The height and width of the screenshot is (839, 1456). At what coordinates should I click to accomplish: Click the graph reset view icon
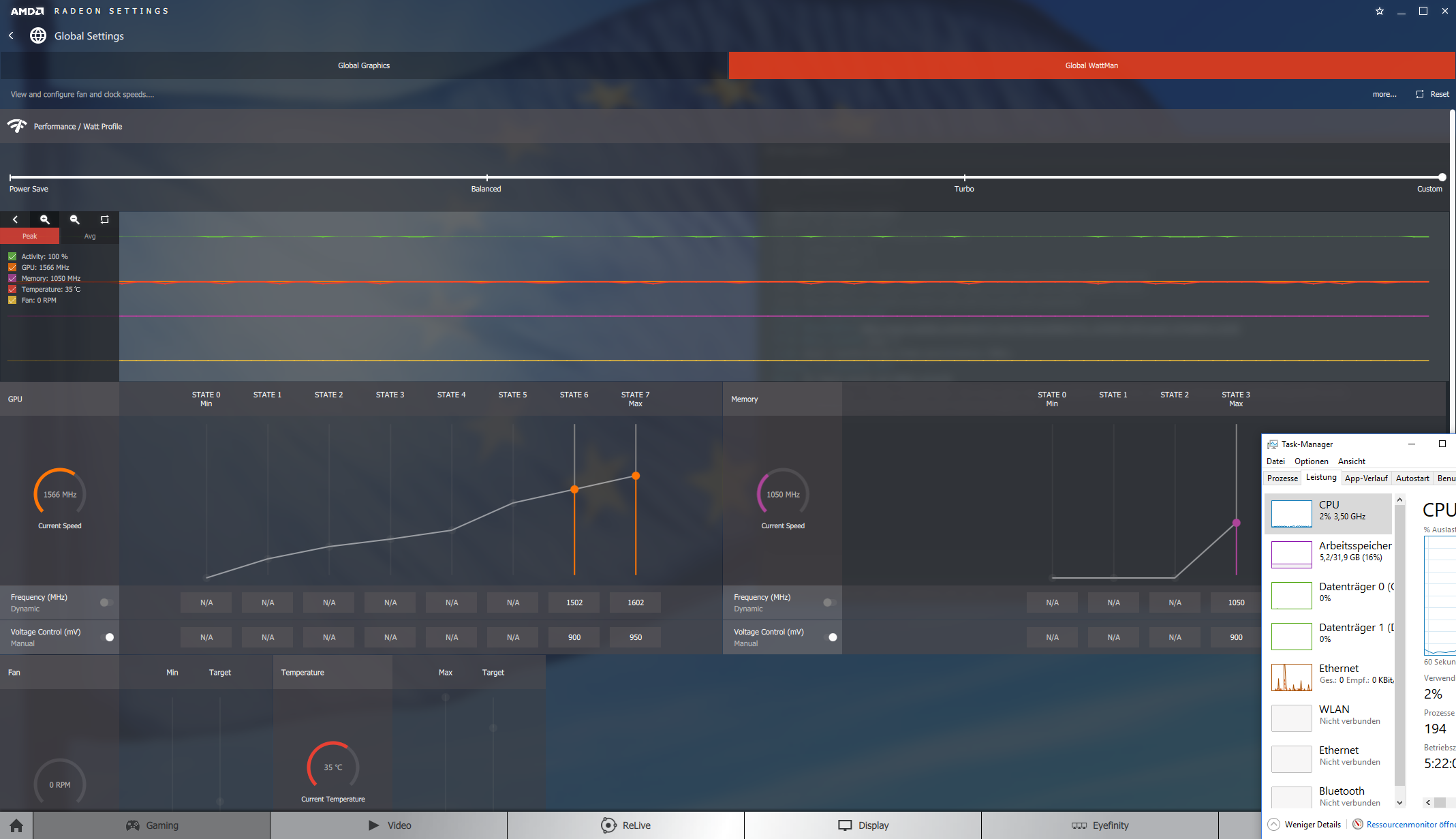(x=104, y=219)
